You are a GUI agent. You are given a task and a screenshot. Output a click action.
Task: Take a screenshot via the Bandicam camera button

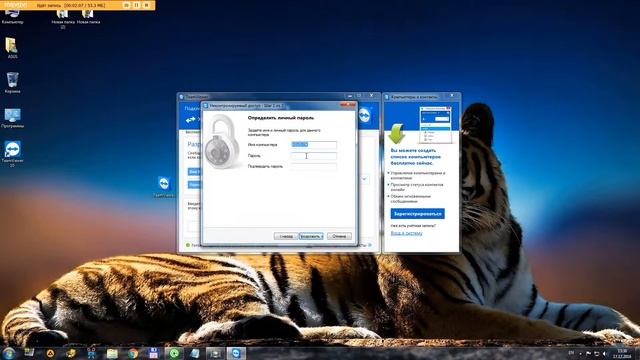(x=127, y=5)
